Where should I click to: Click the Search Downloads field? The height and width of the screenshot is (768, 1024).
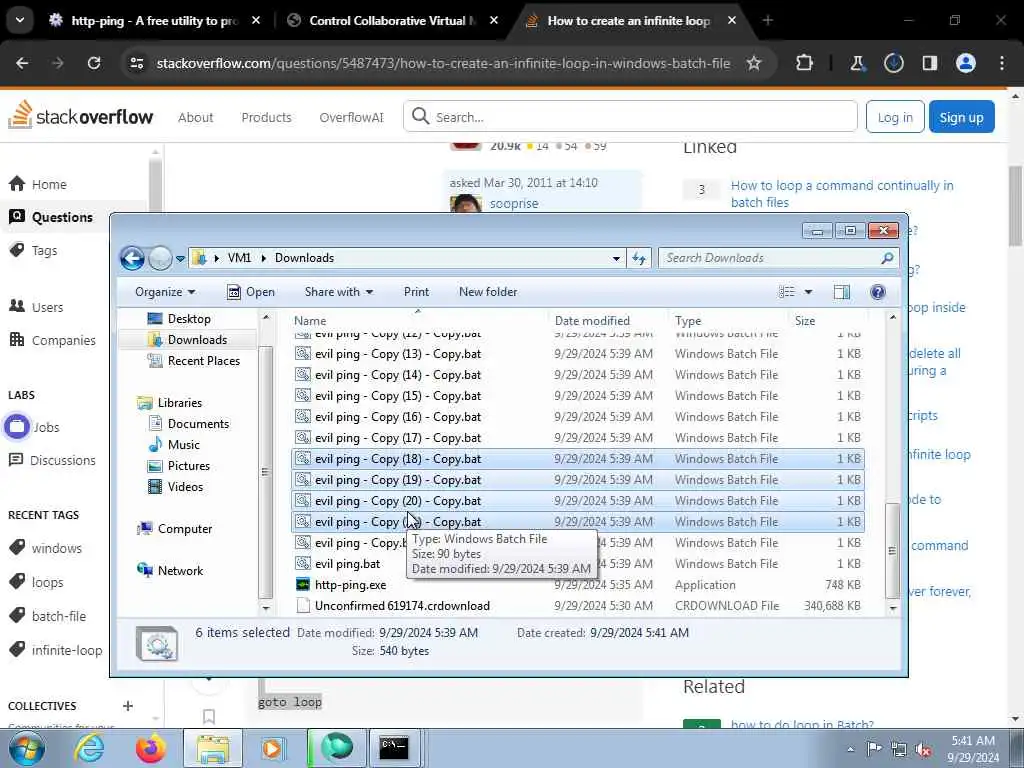pos(778,258)
